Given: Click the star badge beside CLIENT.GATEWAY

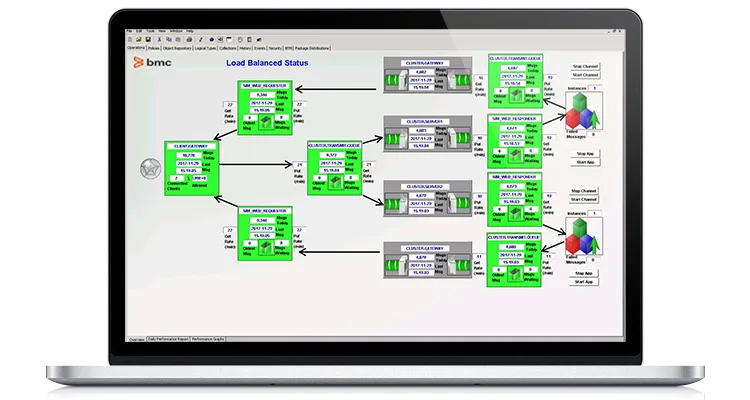Looking at the screenshot, I should click(151, 169).
